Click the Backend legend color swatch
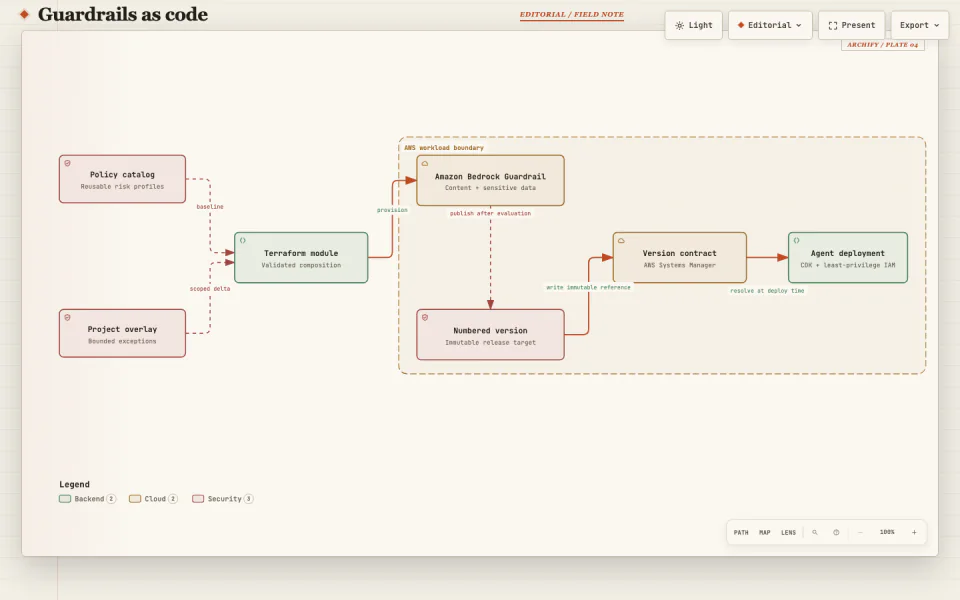This screenshot has width=960, height=600. point(65,499)
